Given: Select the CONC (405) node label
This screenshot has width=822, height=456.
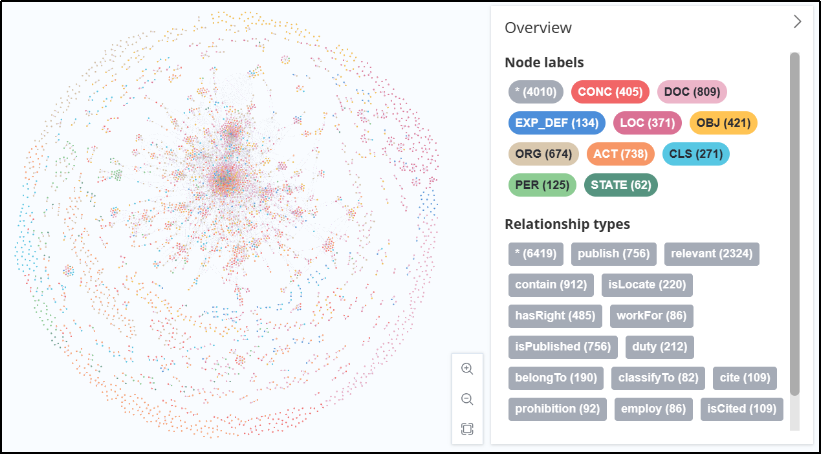Looking at the screenshot, I should pos(610,92).
